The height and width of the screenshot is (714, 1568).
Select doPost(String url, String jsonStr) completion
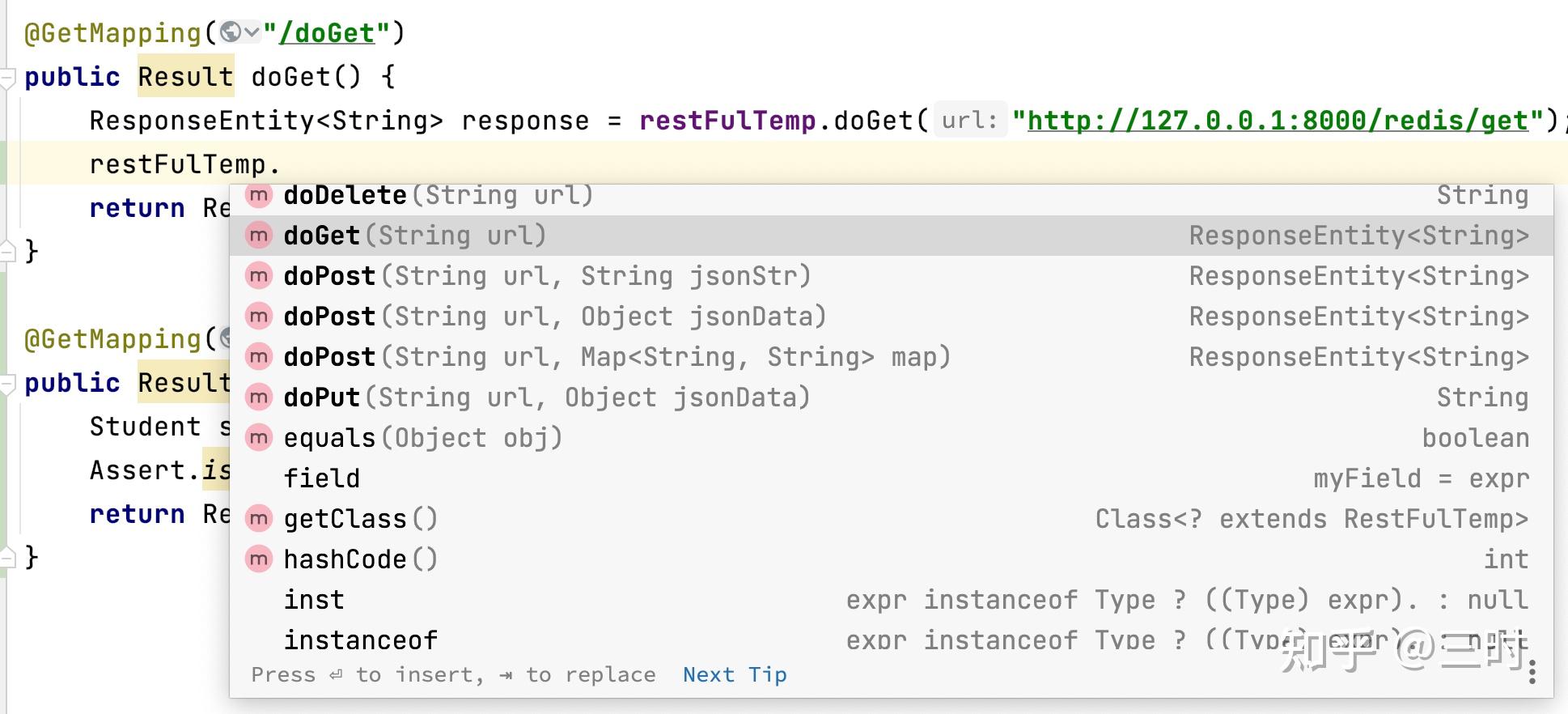click(891, 276)
